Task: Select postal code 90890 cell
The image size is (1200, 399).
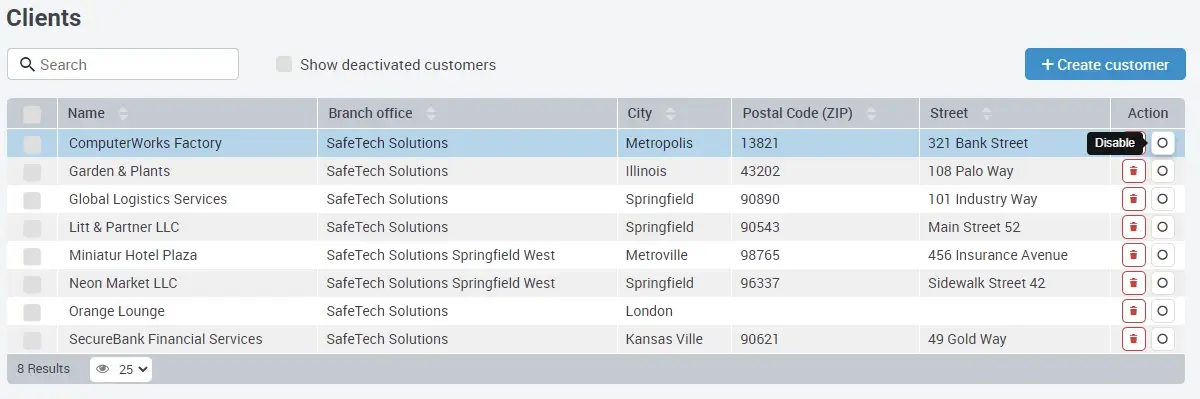Action: click(761, 199)
